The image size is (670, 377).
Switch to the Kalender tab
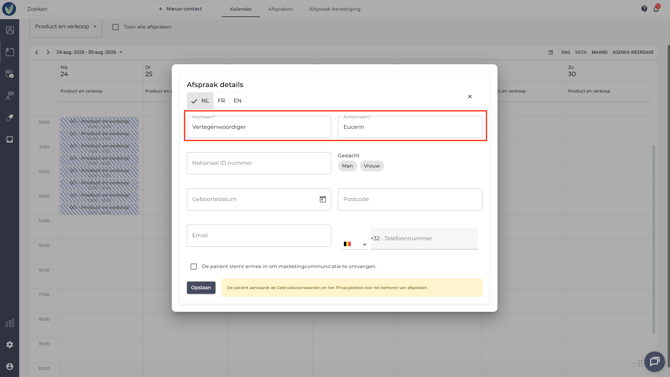point(241,9)
